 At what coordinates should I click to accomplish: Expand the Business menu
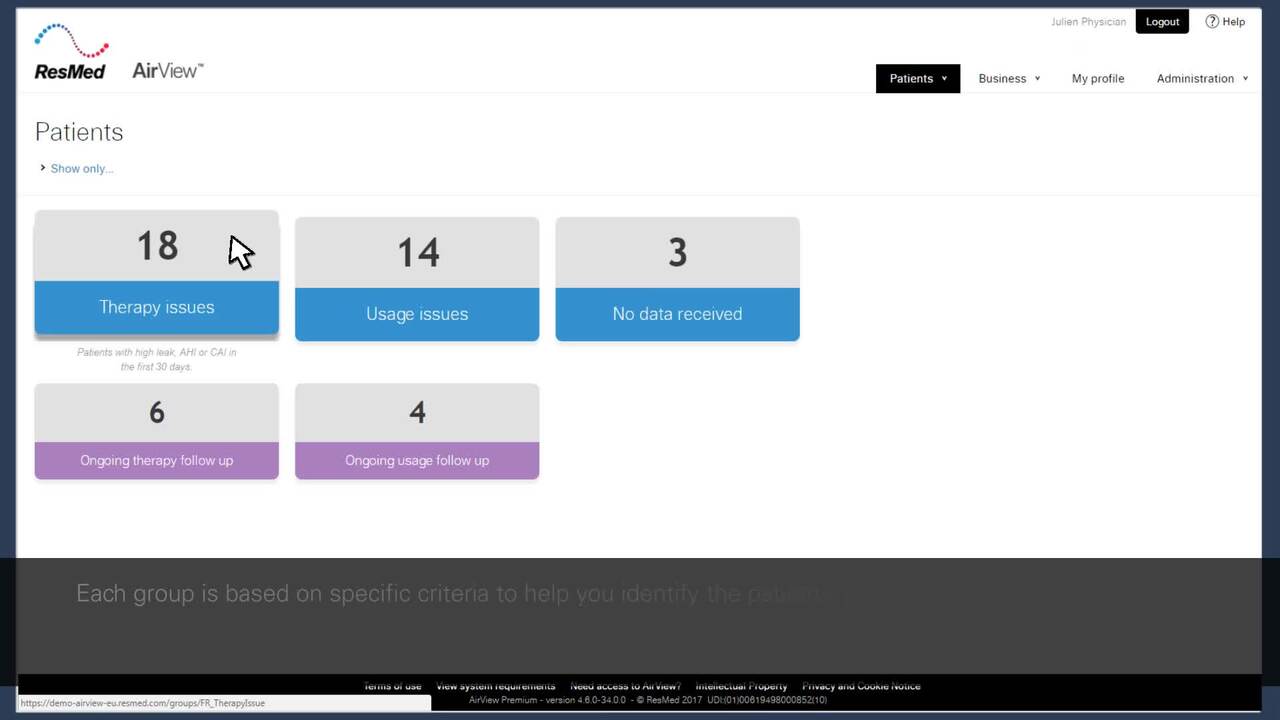point(1008,78)
